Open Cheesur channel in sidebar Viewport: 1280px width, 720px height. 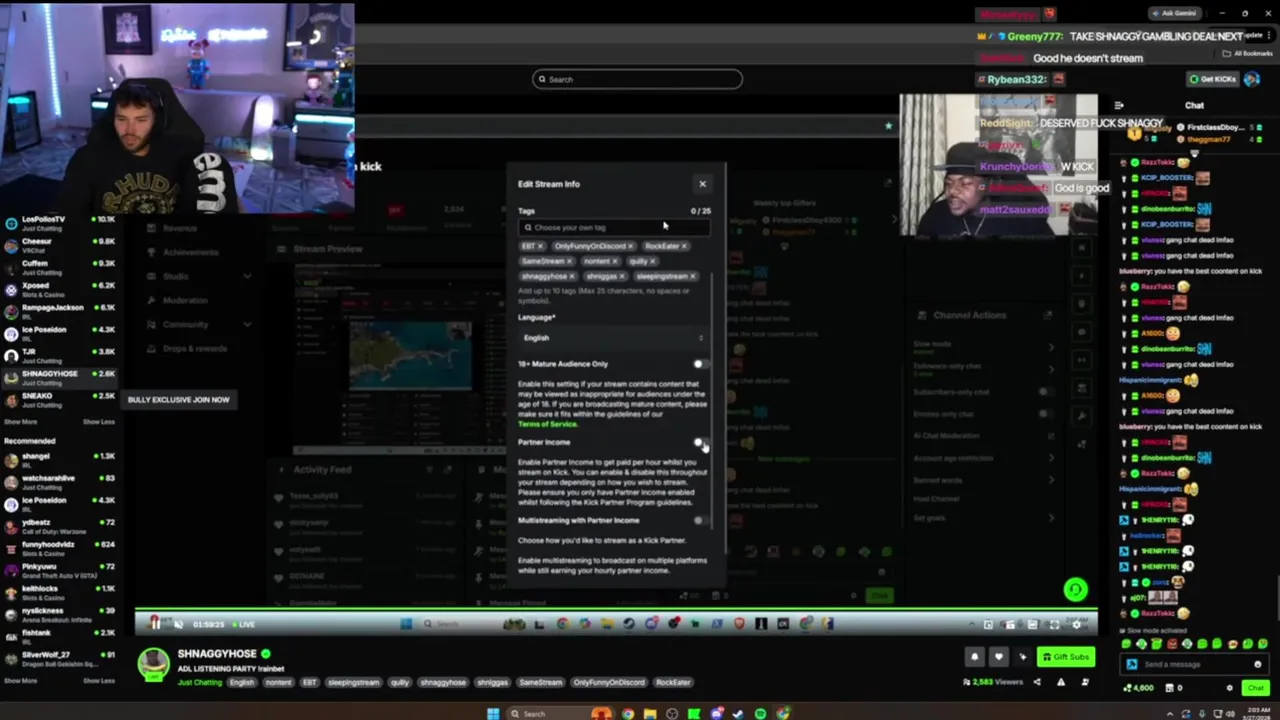[60, 244]
